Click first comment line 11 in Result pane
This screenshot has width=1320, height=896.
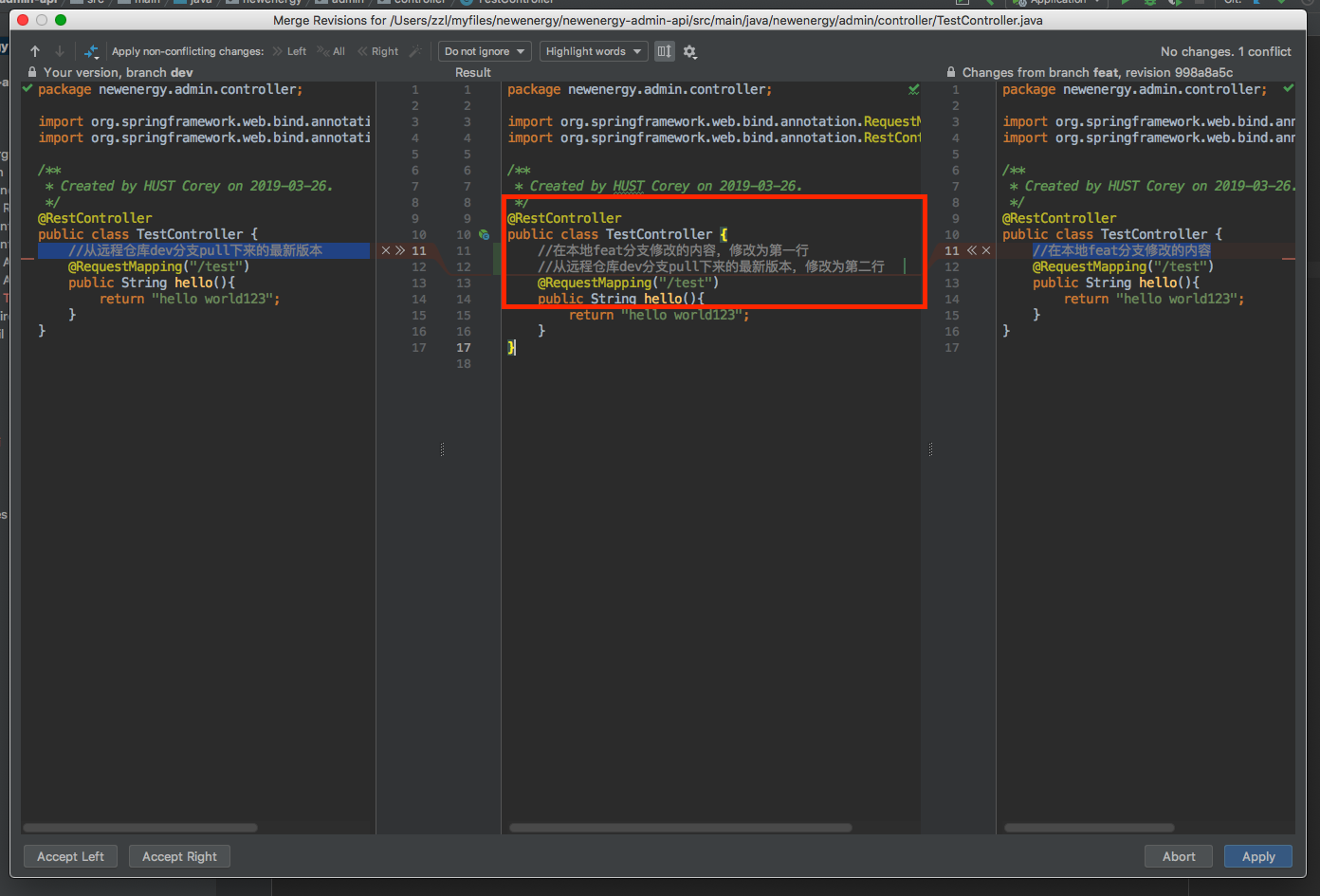[673, 250]
